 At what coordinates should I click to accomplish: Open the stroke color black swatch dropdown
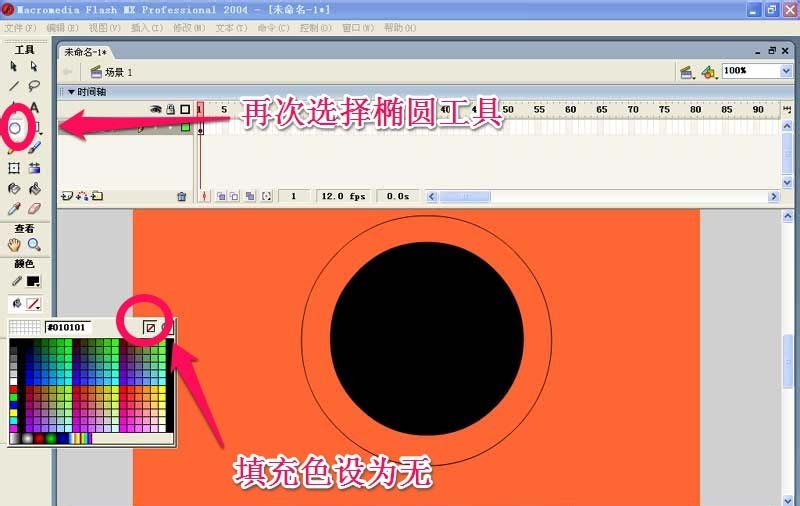coord(33,281)
